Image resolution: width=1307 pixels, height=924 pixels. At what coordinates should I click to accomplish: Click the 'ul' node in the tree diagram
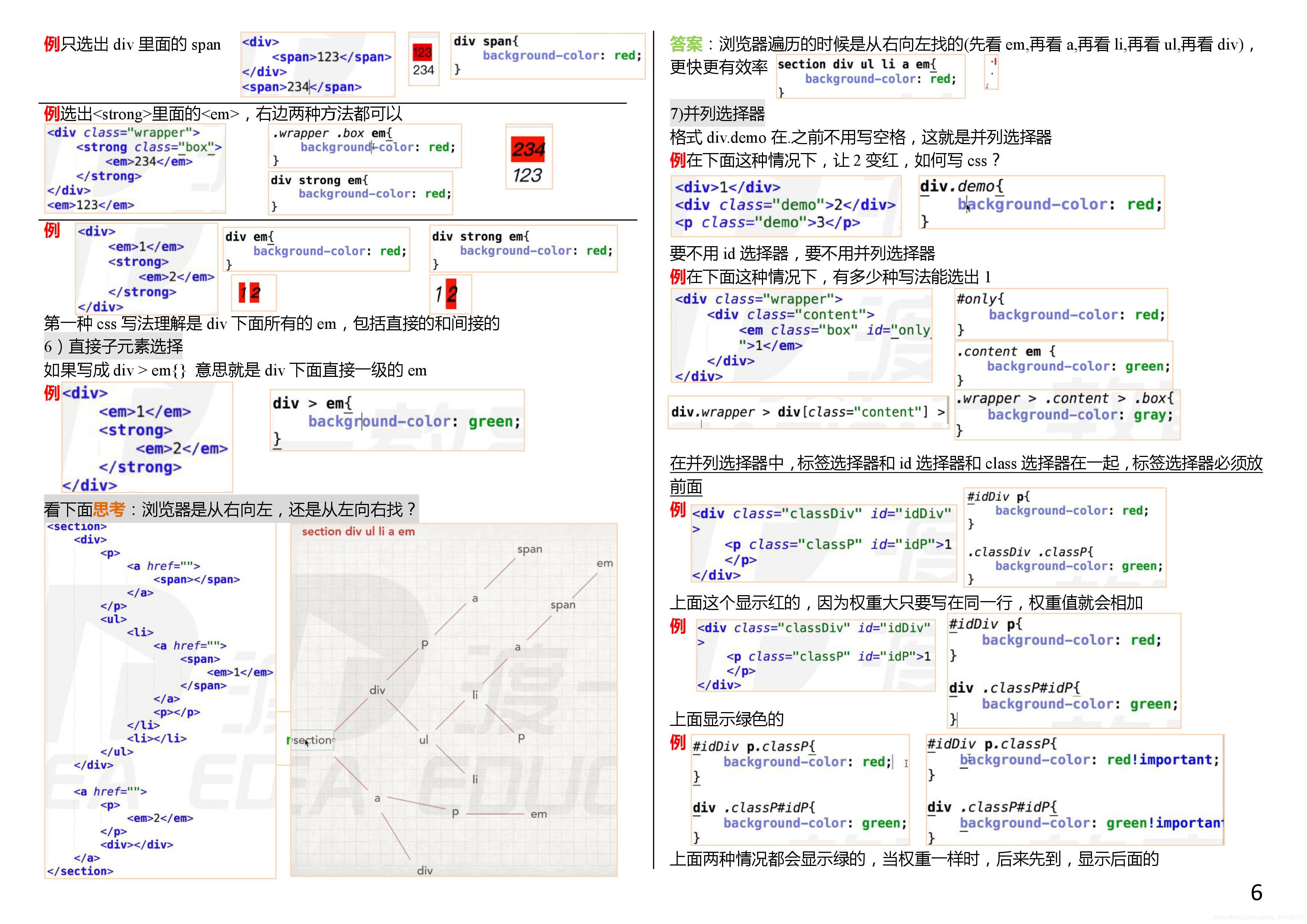pyautogui.click(x=424, y=740)
